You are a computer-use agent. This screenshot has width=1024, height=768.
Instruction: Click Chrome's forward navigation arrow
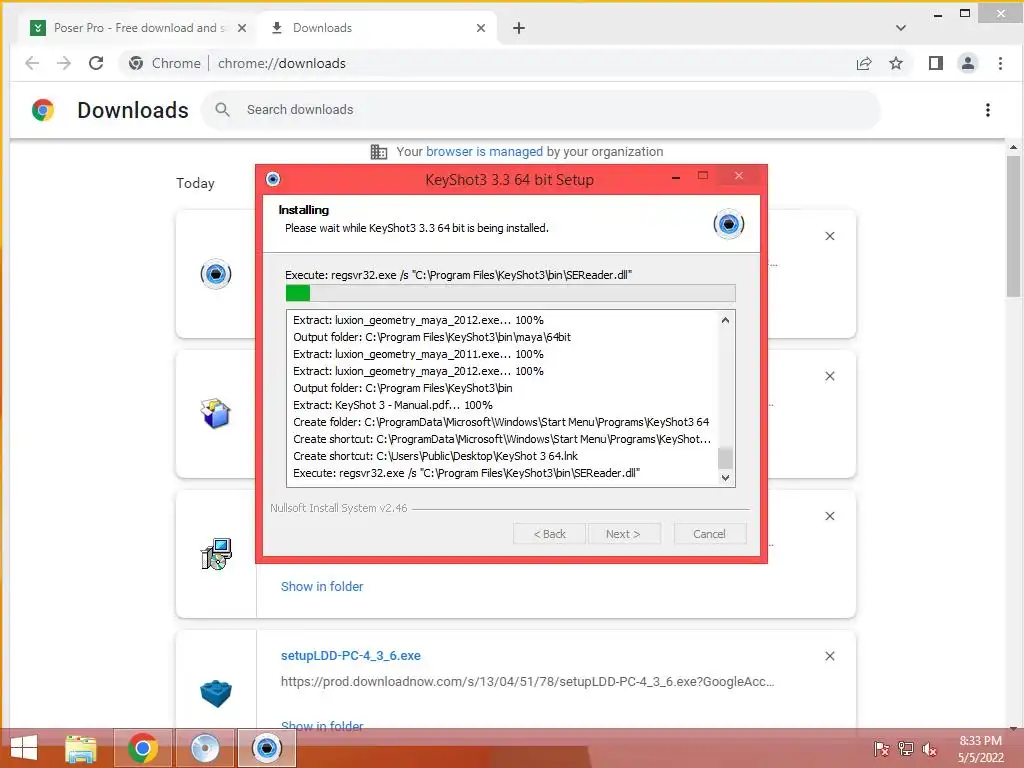[x=64, y=63]
